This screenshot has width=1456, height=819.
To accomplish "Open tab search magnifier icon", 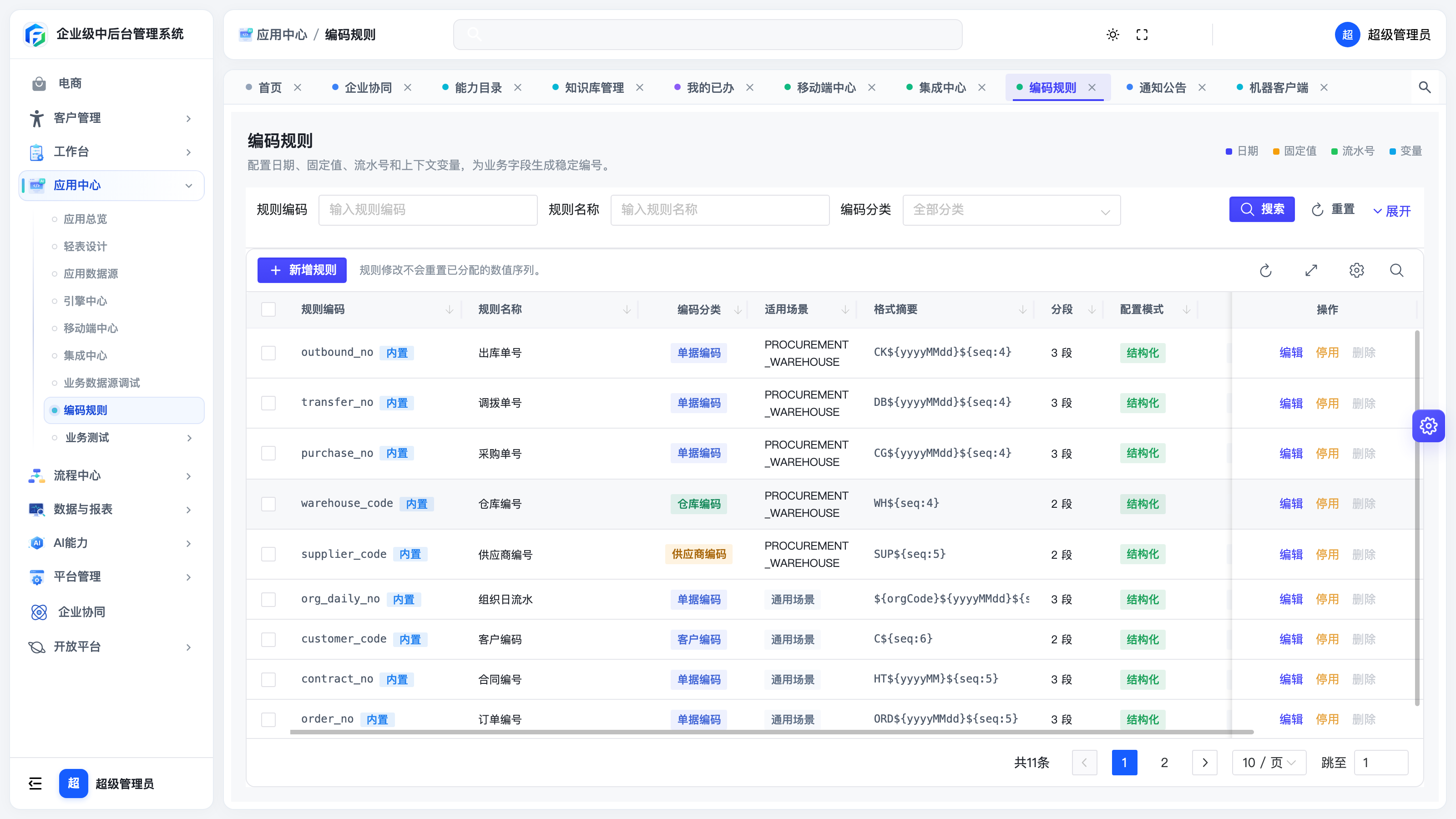I will coord(1424,88).
